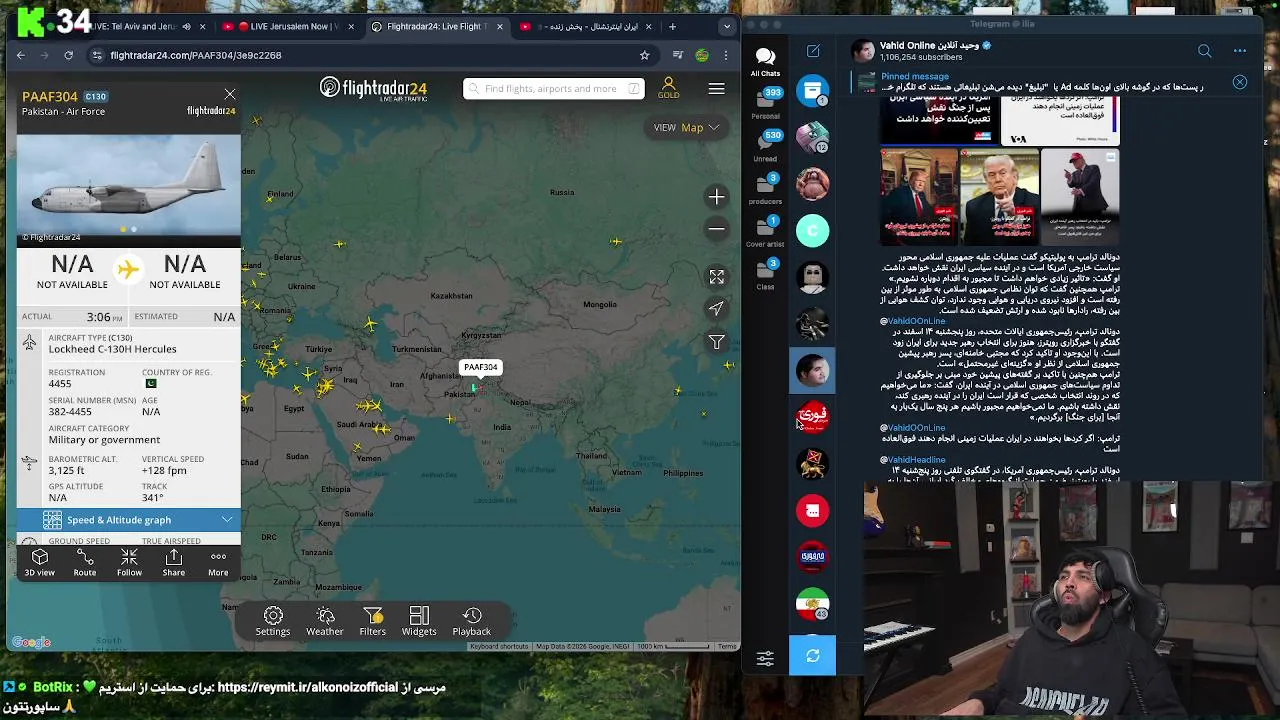
Task: Open the teal C avatar chat
Action: [813, 230]
